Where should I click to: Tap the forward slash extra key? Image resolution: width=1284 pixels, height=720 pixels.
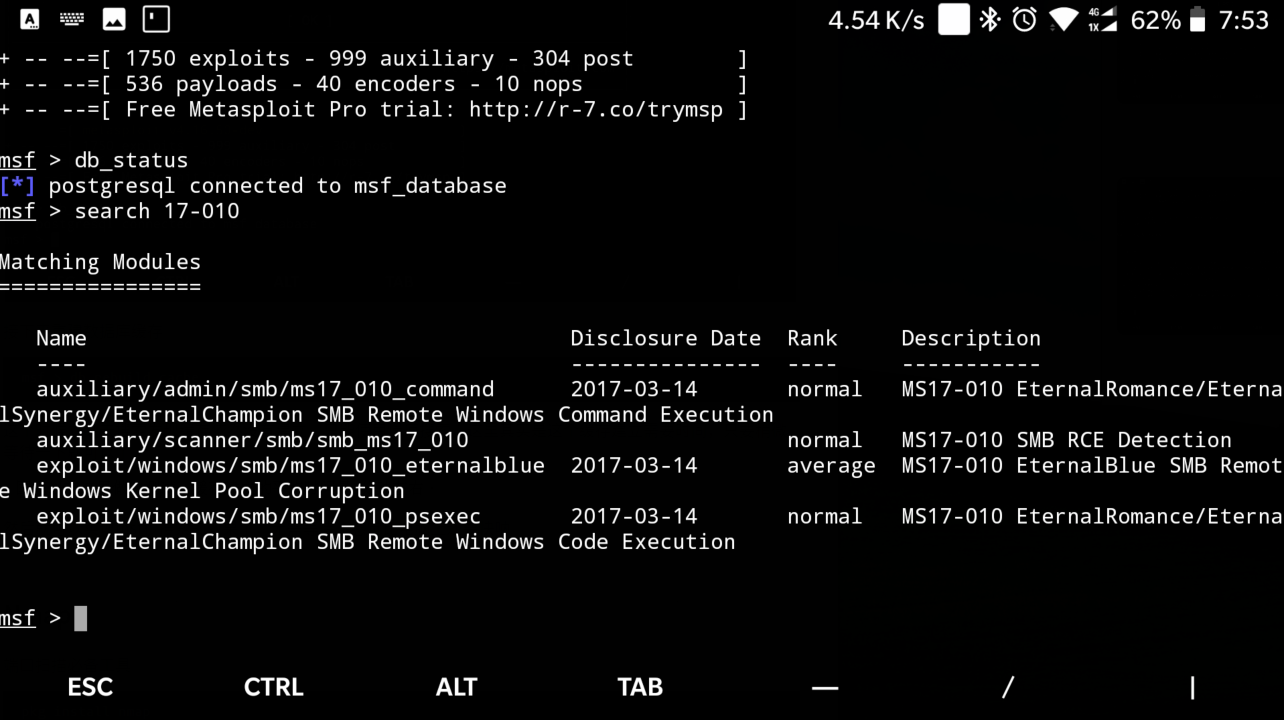click(x=1008, y=687)
